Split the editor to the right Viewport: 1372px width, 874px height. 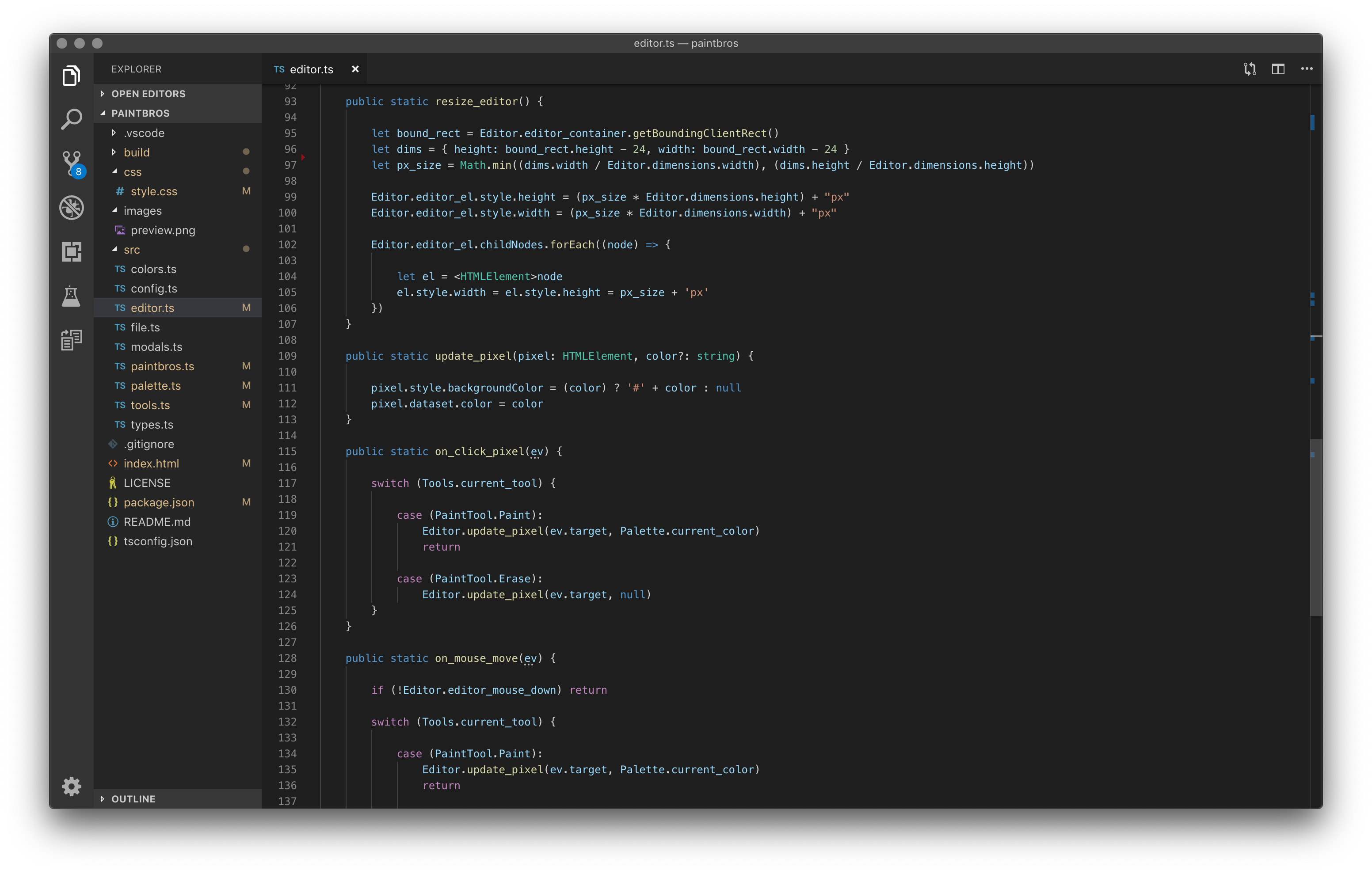pos(1278,69)
